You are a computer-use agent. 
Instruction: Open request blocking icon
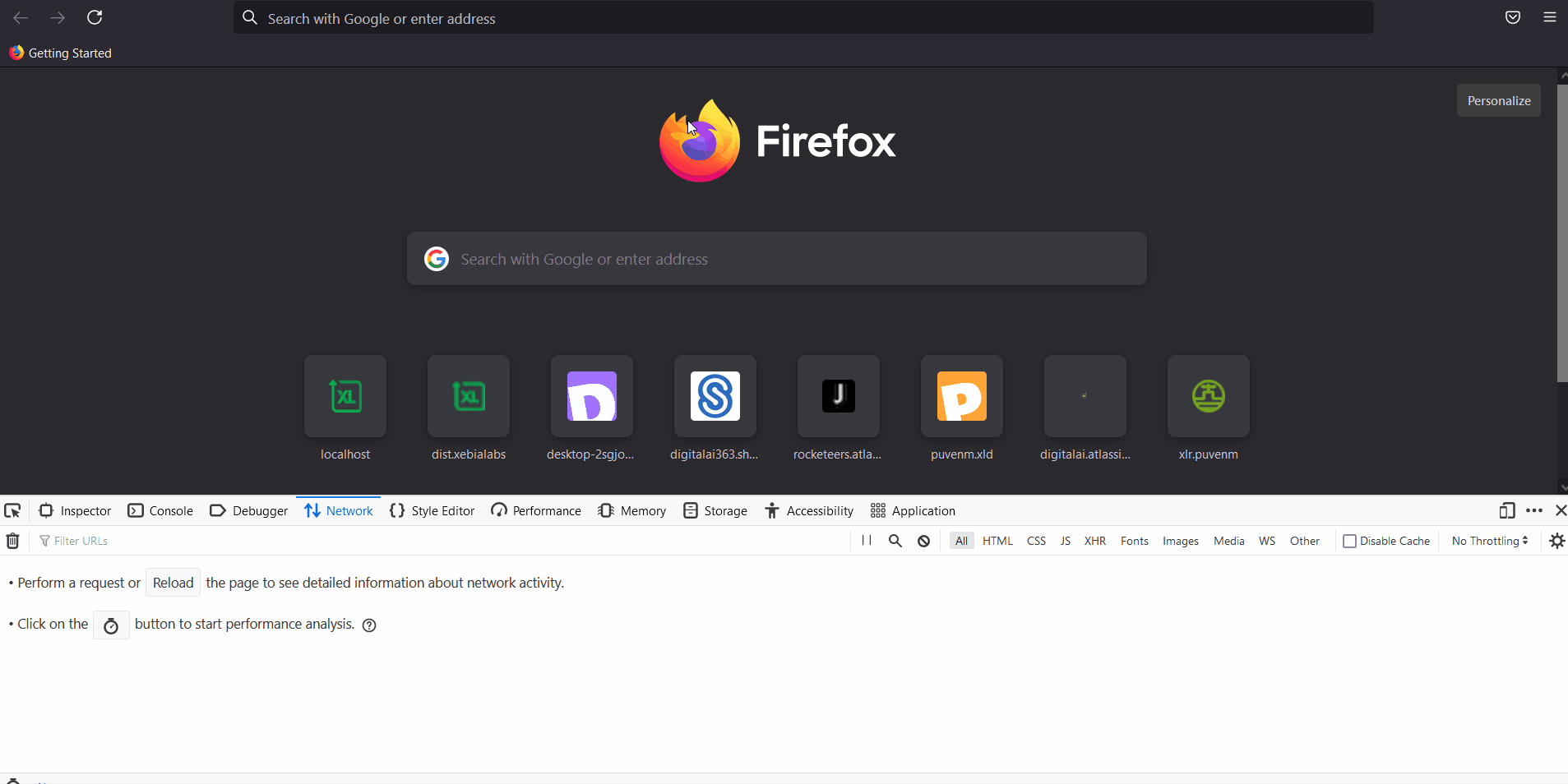click(x=924, y=541)
